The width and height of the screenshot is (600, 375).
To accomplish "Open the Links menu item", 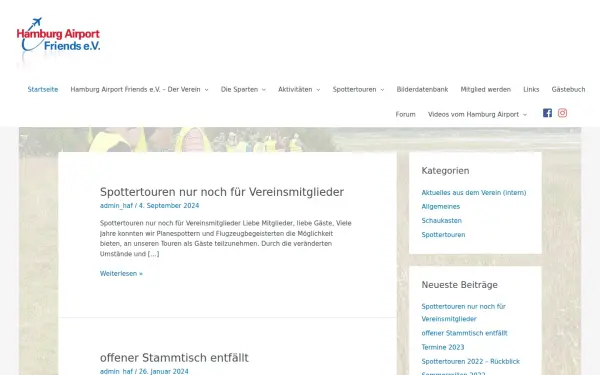I will click(531, 90).
